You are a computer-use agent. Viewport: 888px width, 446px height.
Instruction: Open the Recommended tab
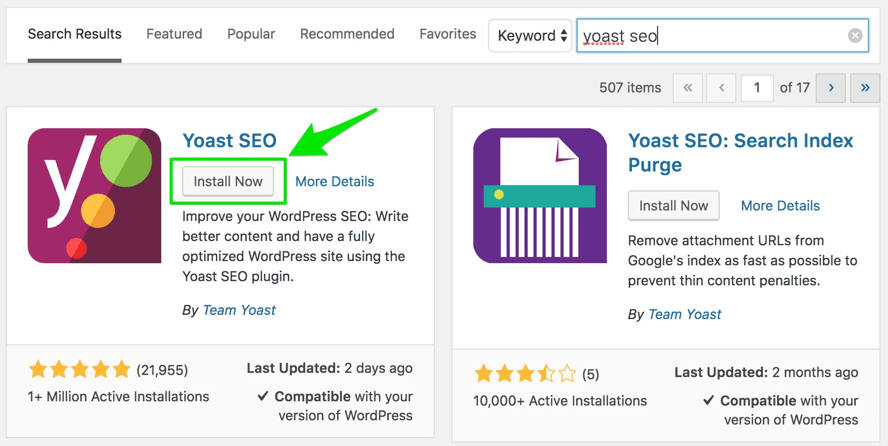[347, 34]
